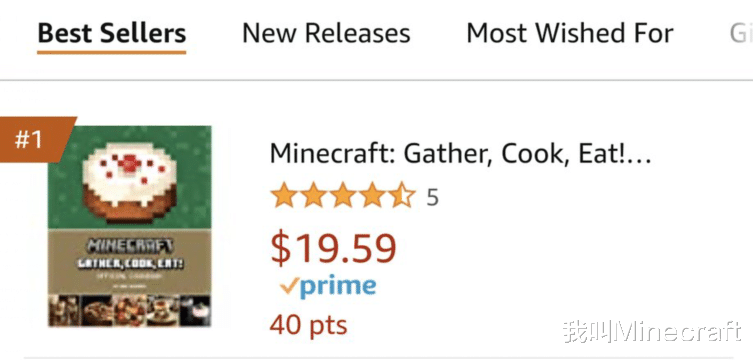Click the Minecraft logo on the cover
Screen dimensions: 753x360
(x=130, y=247)
